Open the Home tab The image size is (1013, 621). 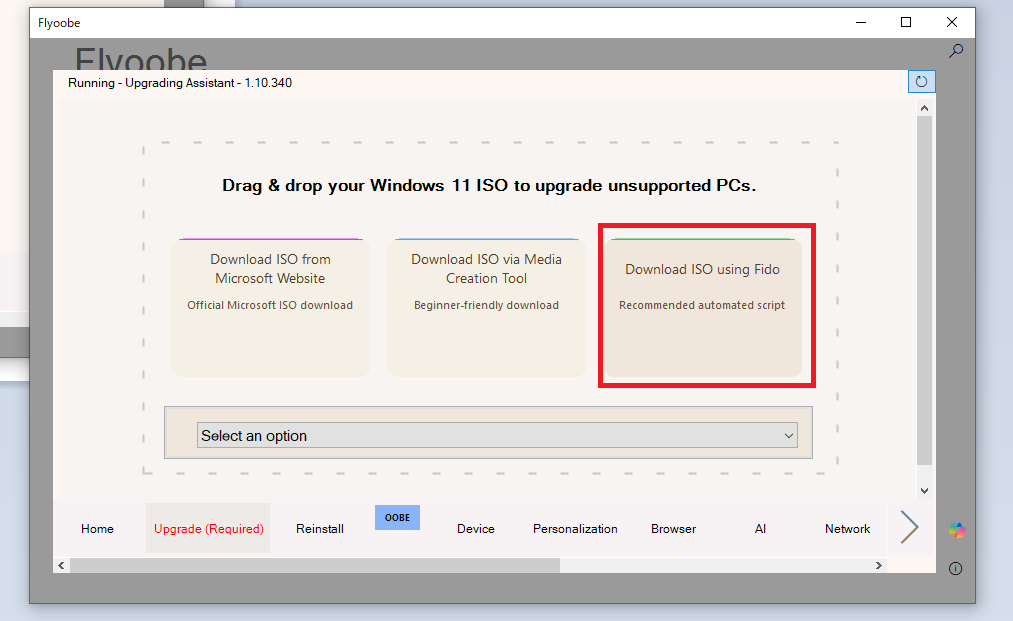[x=97, y=528]
